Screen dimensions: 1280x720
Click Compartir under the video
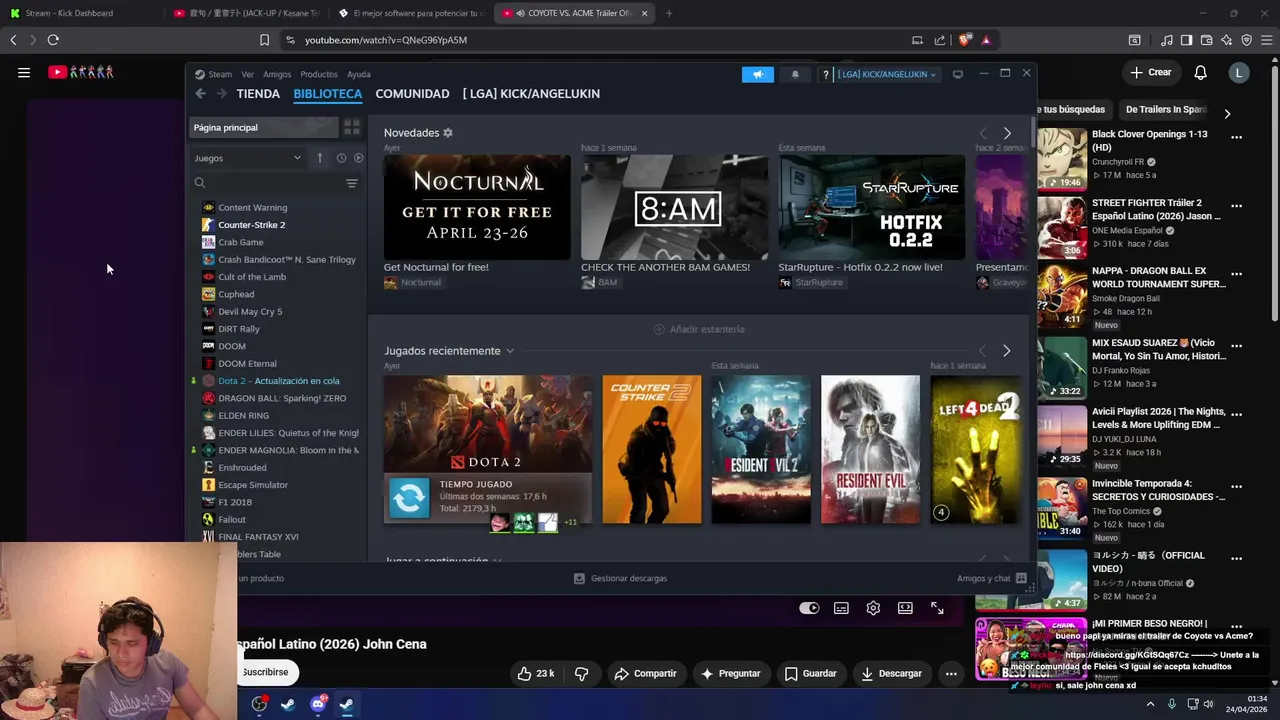pyautogui.click(x=645, y=673)
